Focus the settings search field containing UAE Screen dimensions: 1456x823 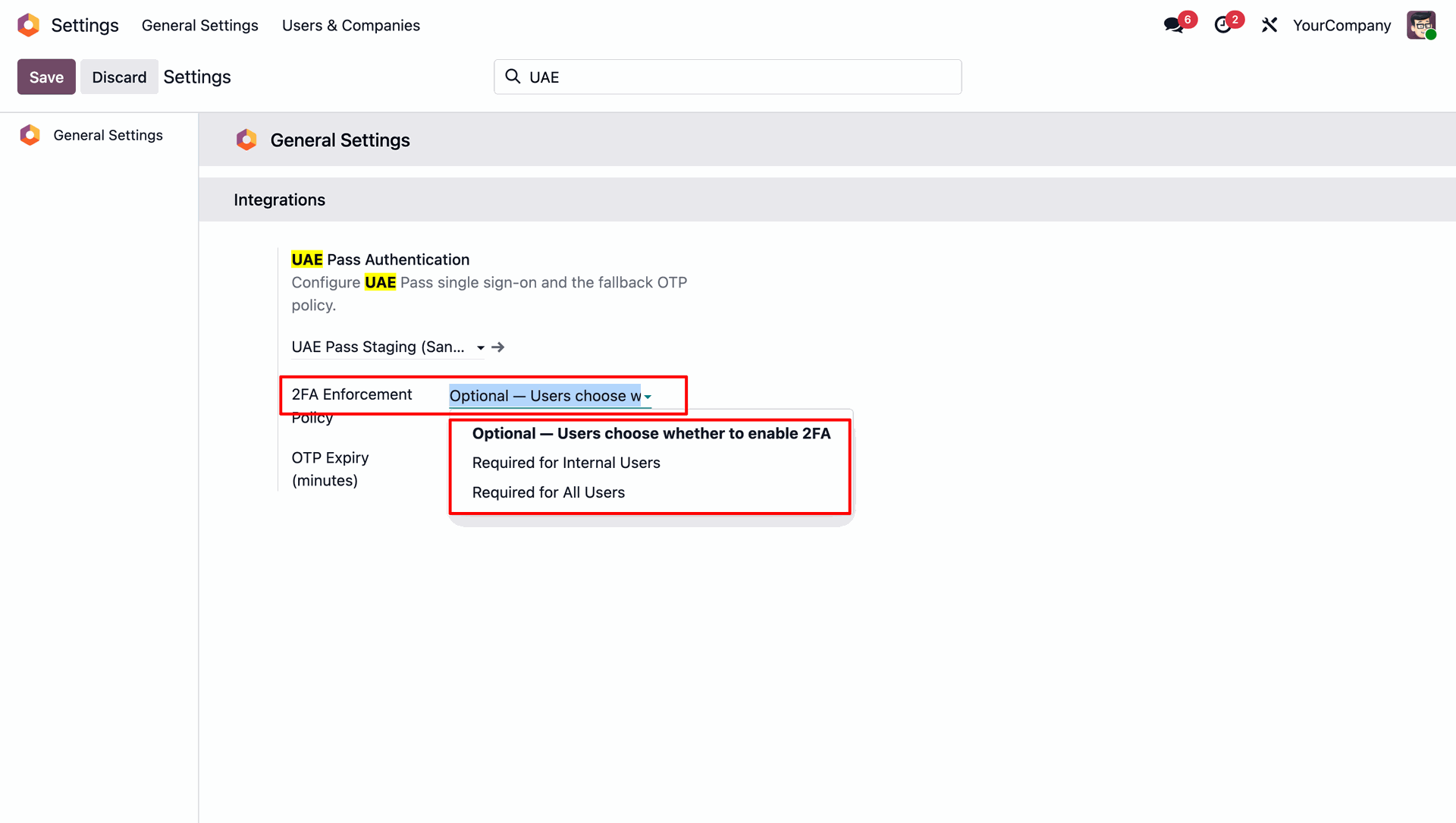click(728, 77)
